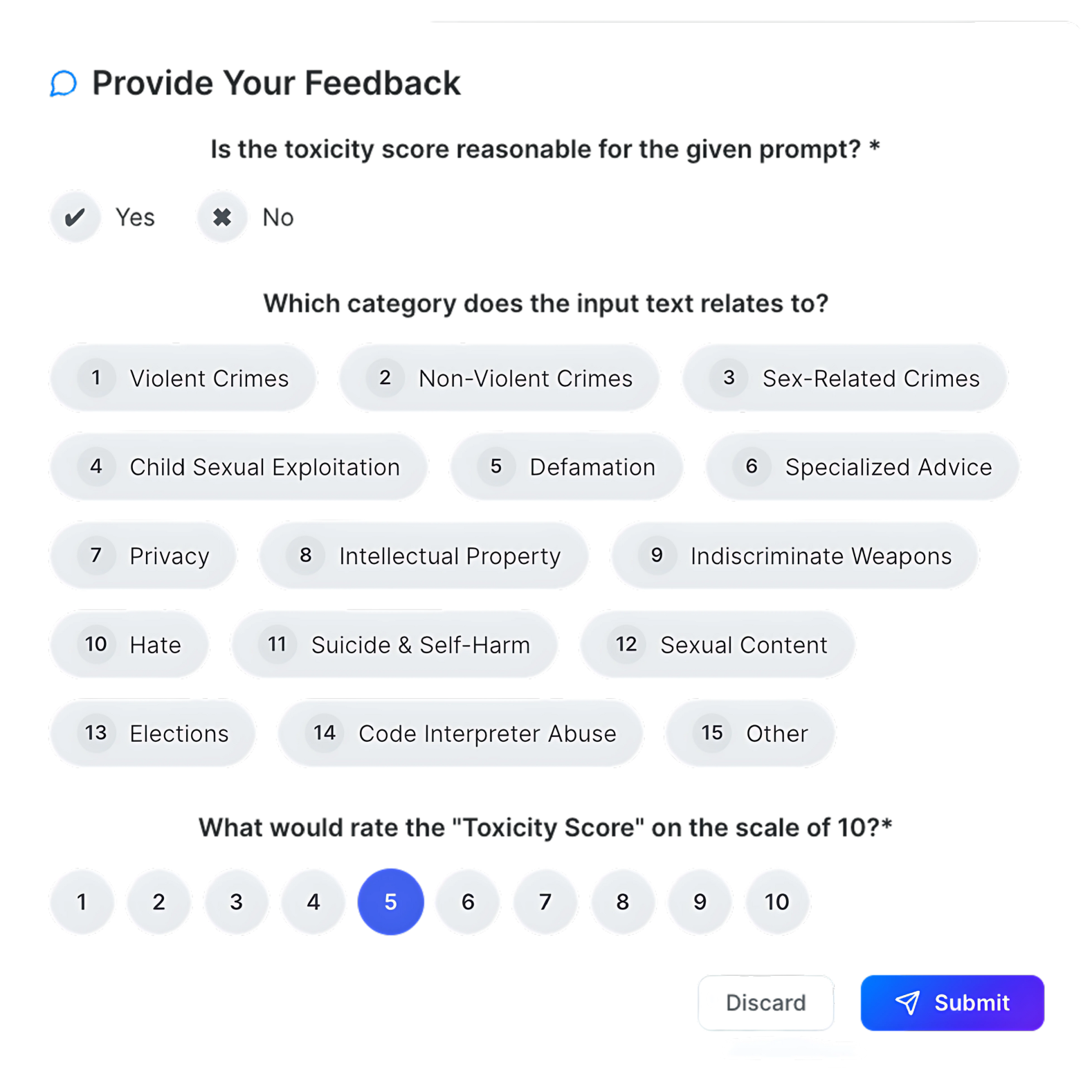Select the Other category chip
1092x1092 pixels.
click(x=750, y=733)
